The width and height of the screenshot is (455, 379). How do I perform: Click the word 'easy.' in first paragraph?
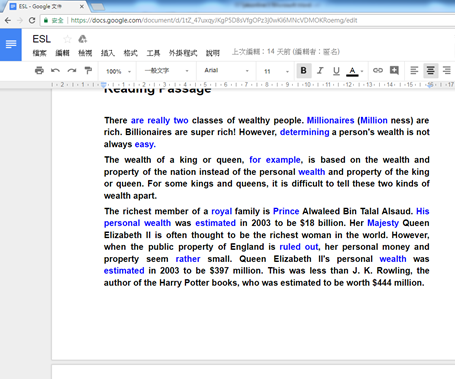coord(145,144)
